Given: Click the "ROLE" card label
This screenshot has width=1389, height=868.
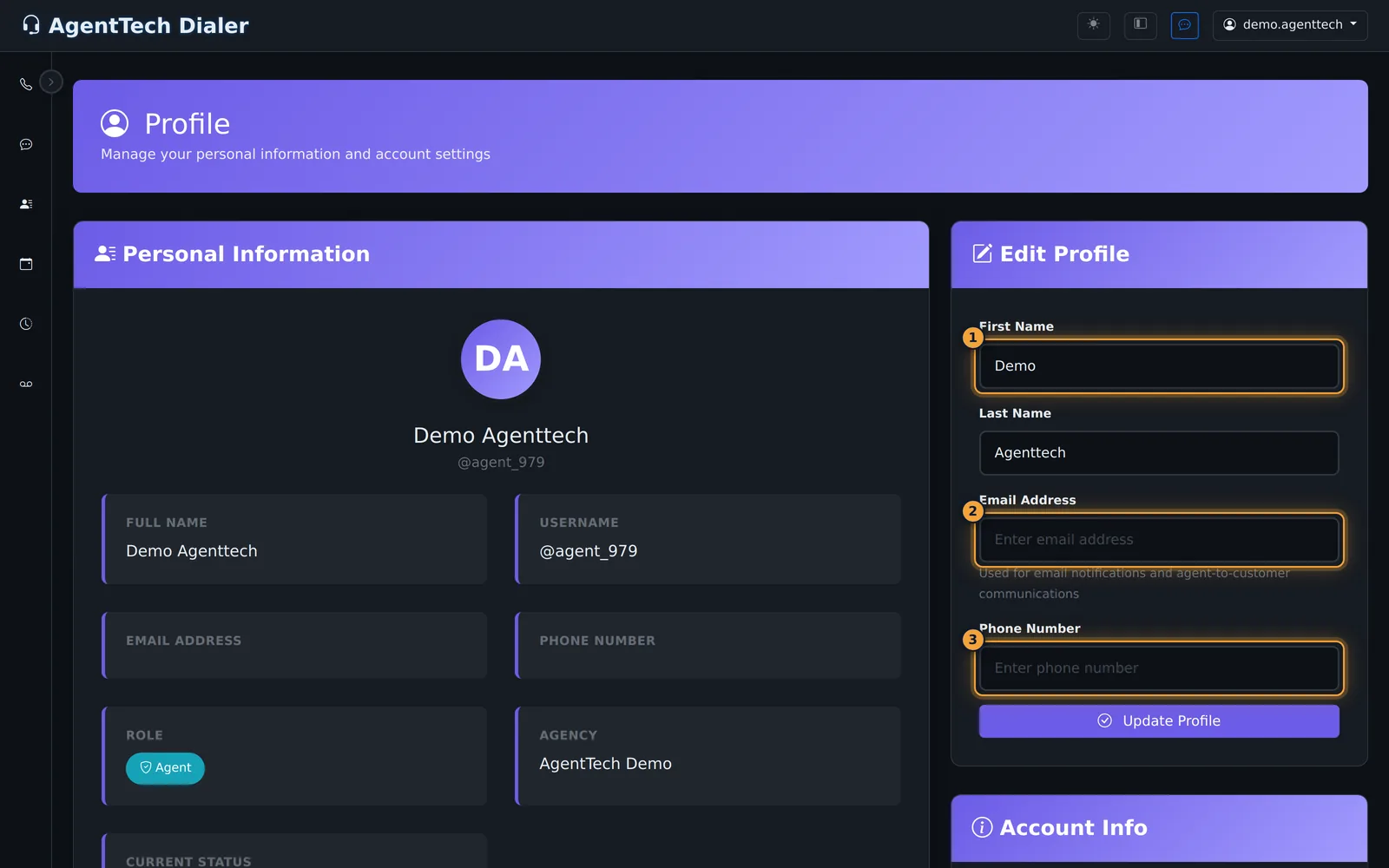Looking at the screenshot, I should [x=144, y=735].
